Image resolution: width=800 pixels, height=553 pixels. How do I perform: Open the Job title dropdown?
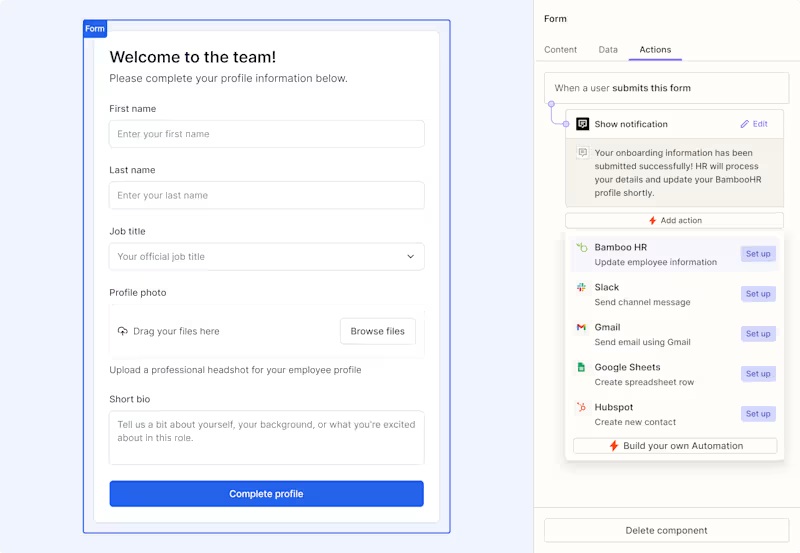266,257
